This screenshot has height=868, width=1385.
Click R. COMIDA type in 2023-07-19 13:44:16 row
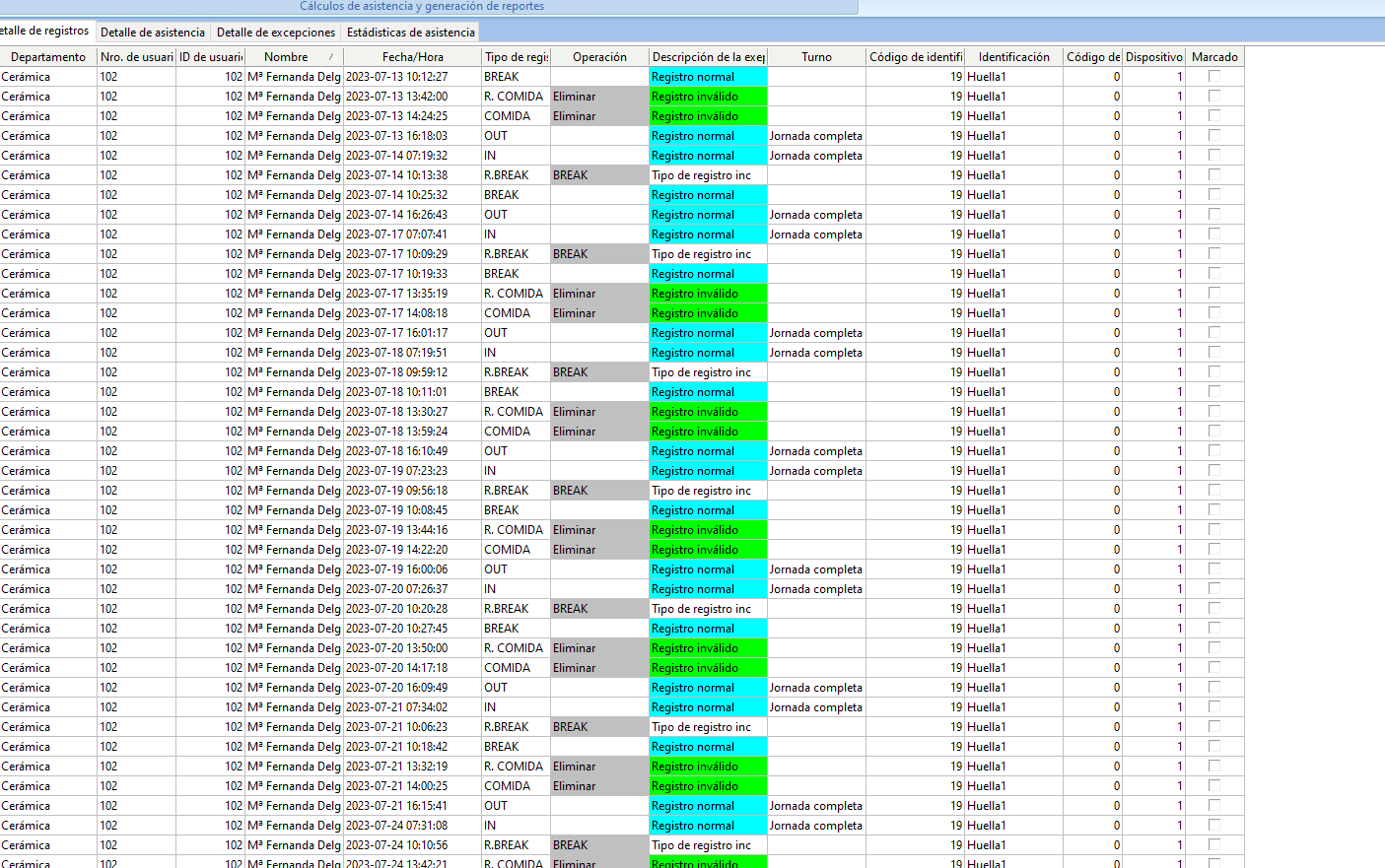pos(516,530)
